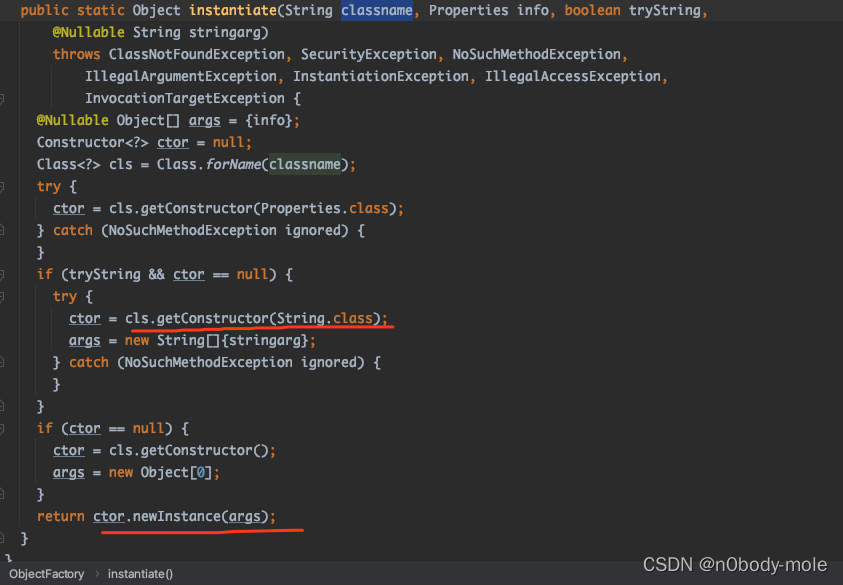The width and height of the screenshot is (843, 585).
Task: Click IllegalAccessException in the throws clause
Action: (x=573, y=76)
